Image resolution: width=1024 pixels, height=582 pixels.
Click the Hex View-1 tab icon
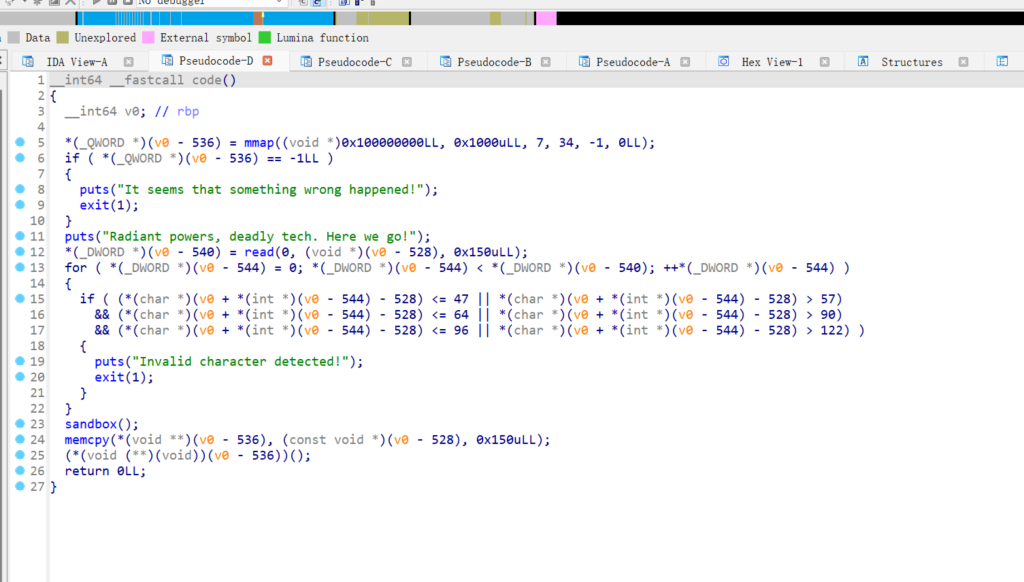(x=723, y=62)
